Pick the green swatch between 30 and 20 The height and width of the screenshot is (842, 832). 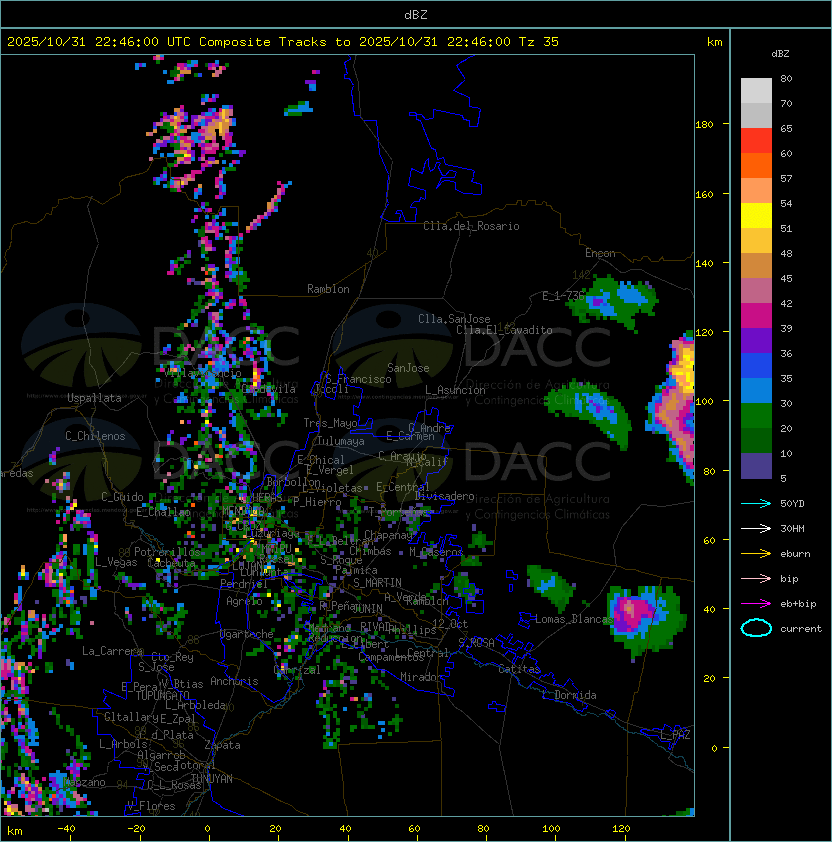point(756,416)
